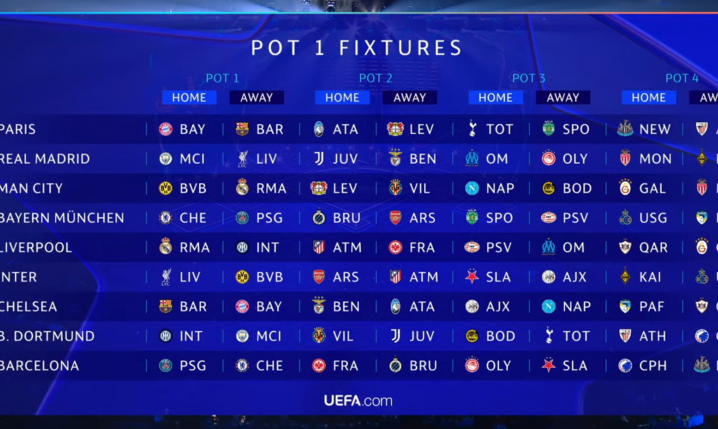Select the Arsenal crest in Bayern München row
This screenshot has height=429, width=718.
coord(395,217)
